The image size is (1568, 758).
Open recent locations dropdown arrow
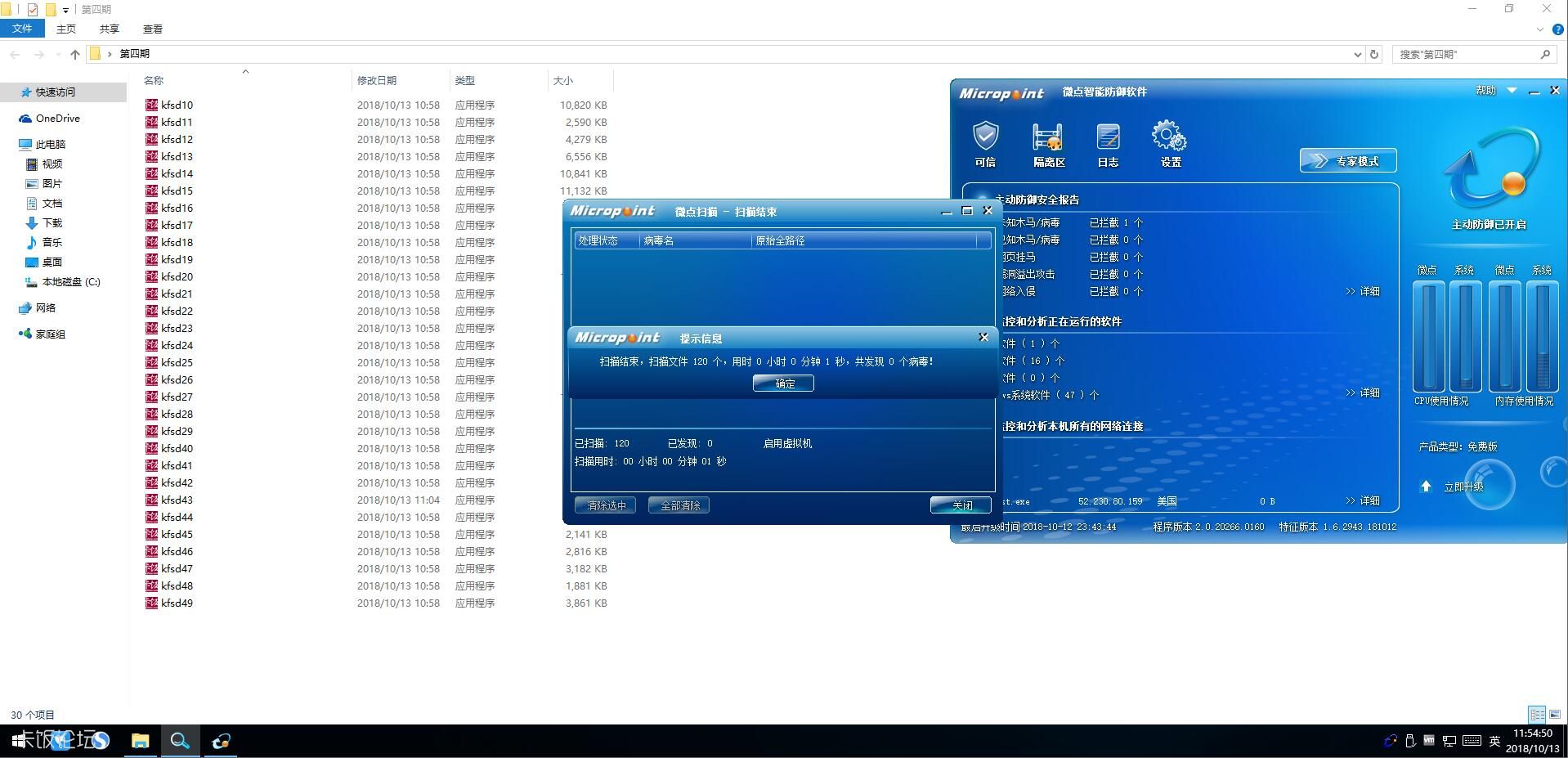point(57,55)
